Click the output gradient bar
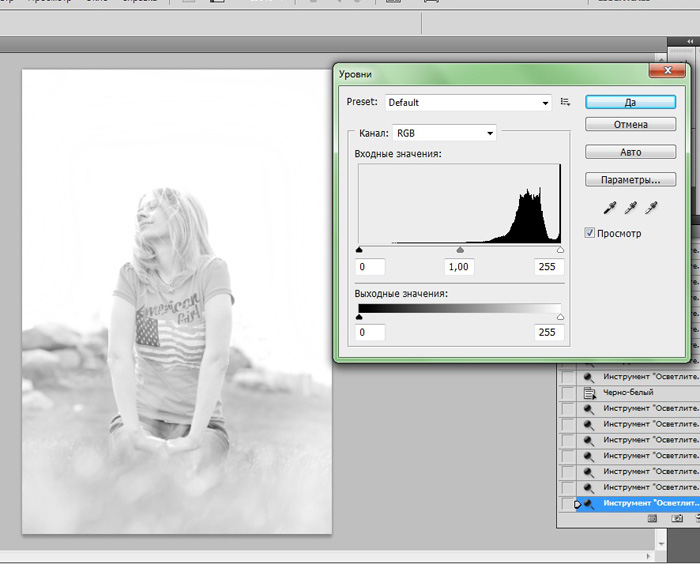The height and width of the screenshot is (564, 700). (459, 309)
